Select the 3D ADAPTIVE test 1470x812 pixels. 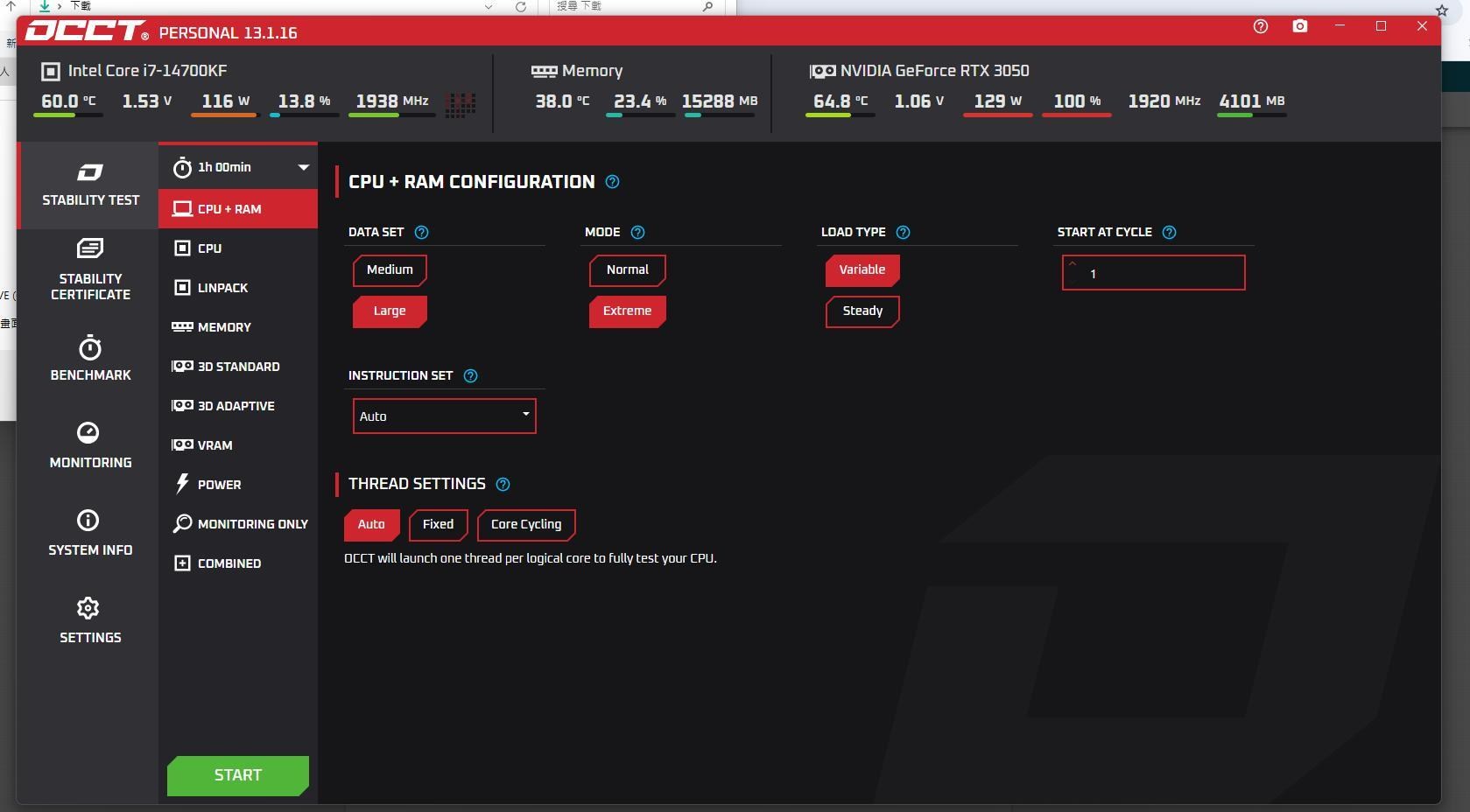click(x=238, y=406)
